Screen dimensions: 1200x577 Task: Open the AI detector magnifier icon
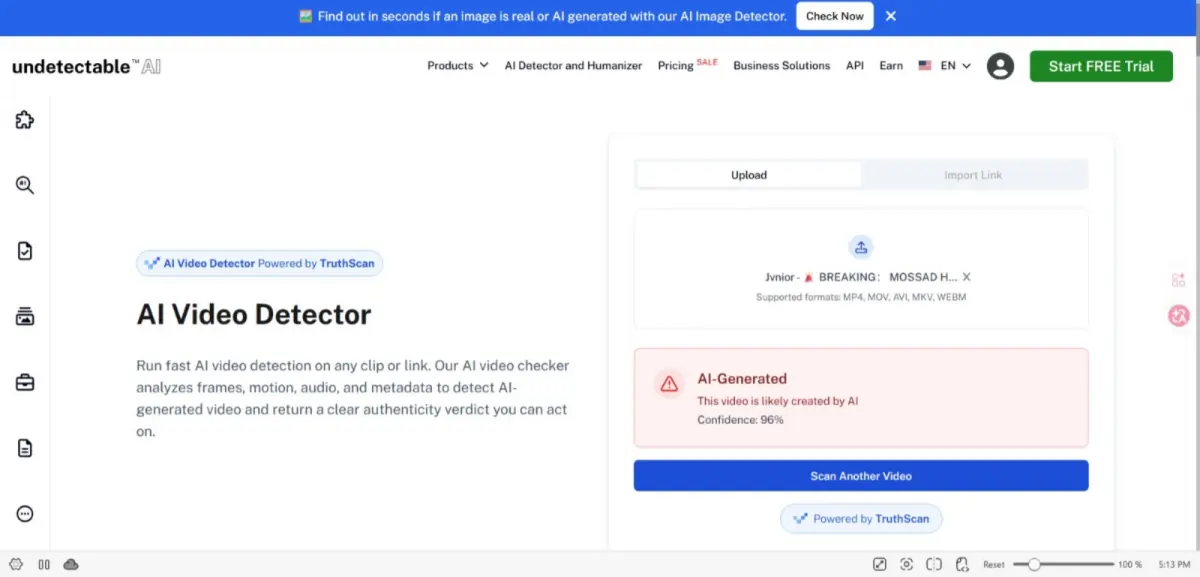[x=25, y=185]
